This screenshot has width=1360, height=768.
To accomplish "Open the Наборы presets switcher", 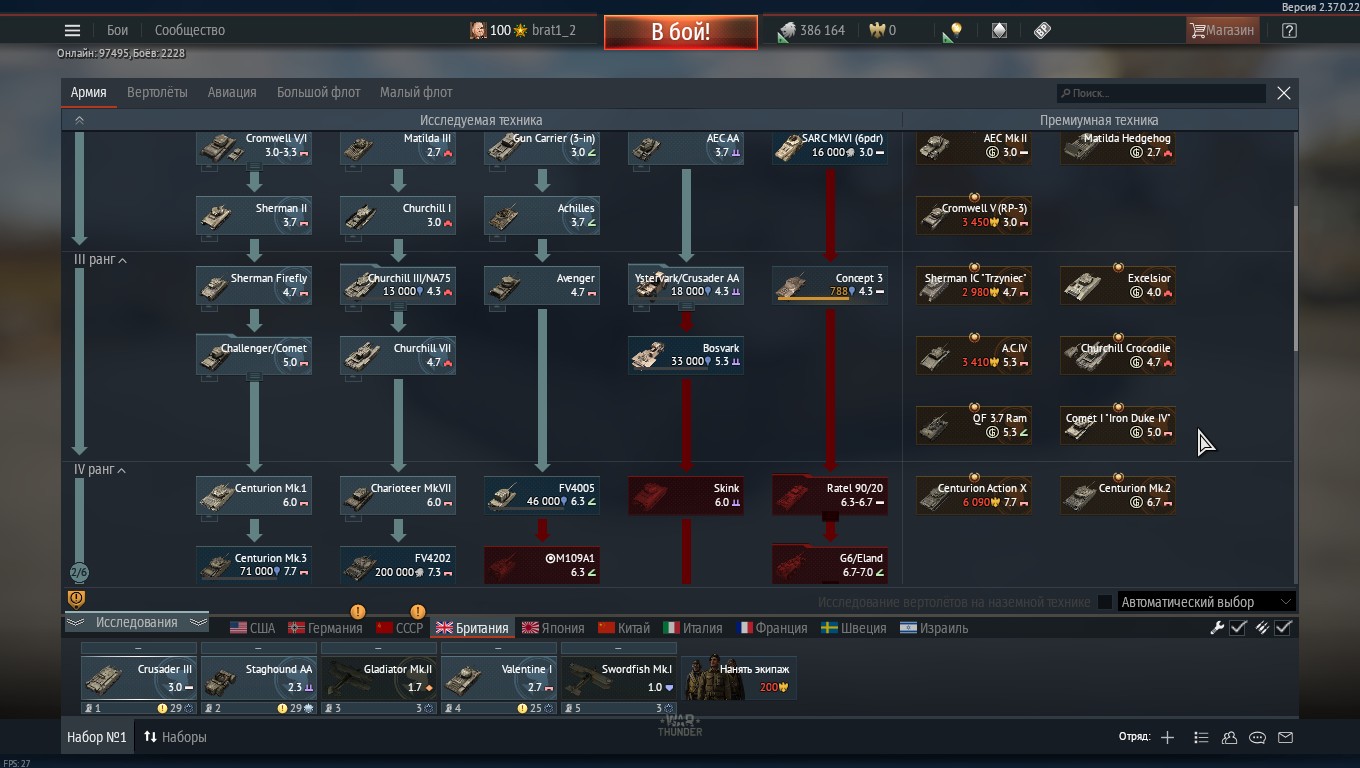I will (175, 737).
